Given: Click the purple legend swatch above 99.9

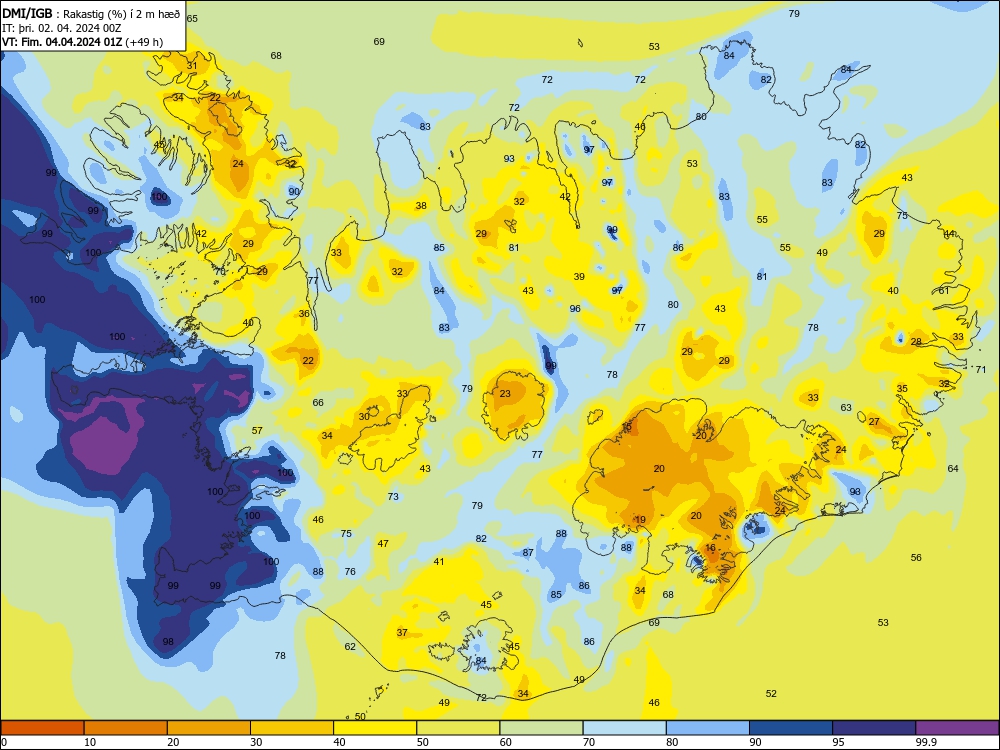Looking at the screenshot, I should 957,728.
